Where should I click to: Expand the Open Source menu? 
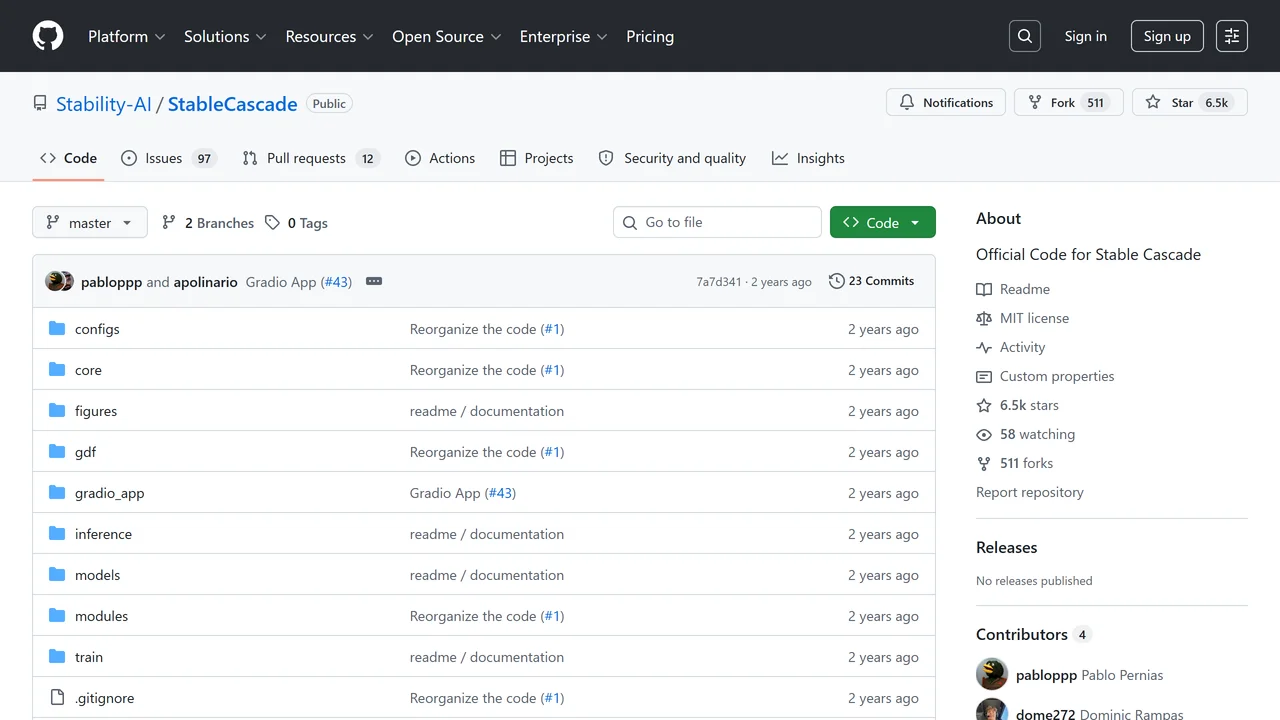(x=446, y=36)
